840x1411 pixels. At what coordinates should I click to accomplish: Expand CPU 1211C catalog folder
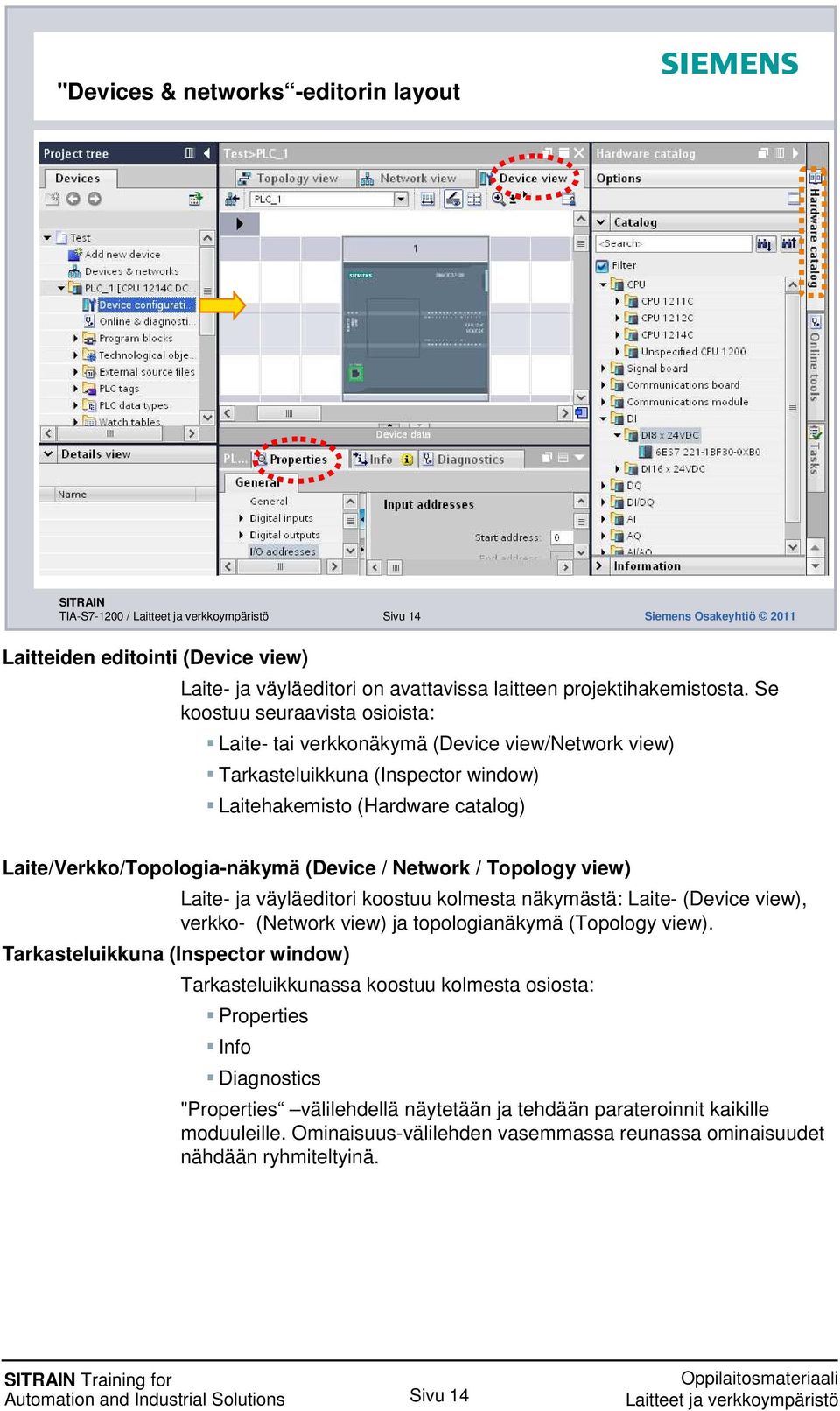(x=618, y=301)
